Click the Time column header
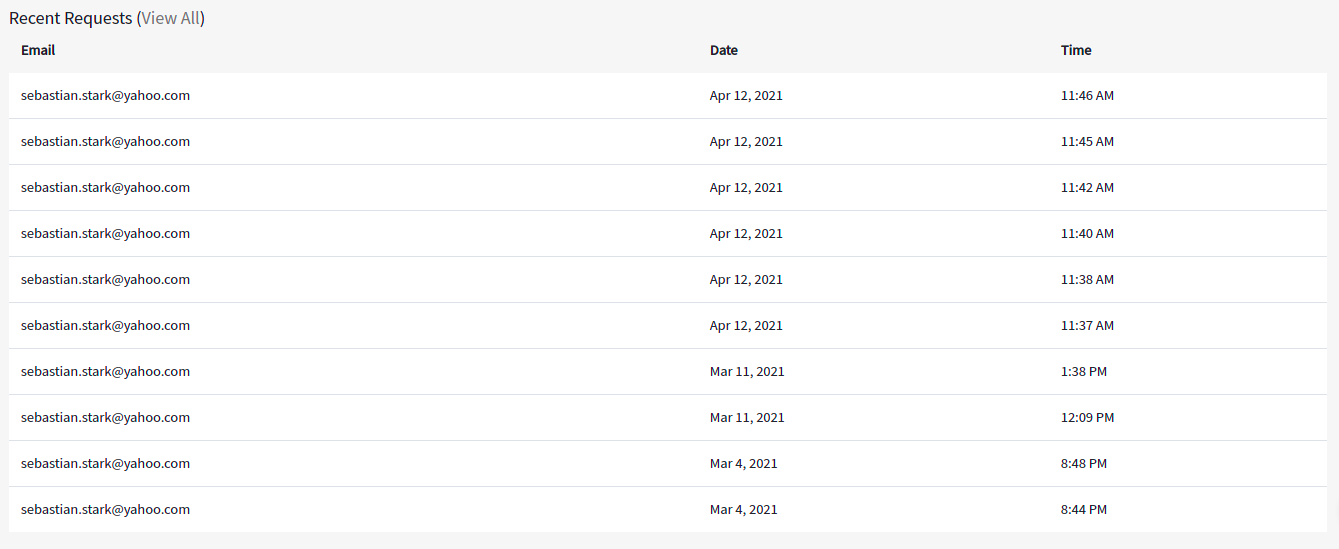The width and height of the screenshot is (1339, 549). pyautogui.click(x=1076, y=50)
